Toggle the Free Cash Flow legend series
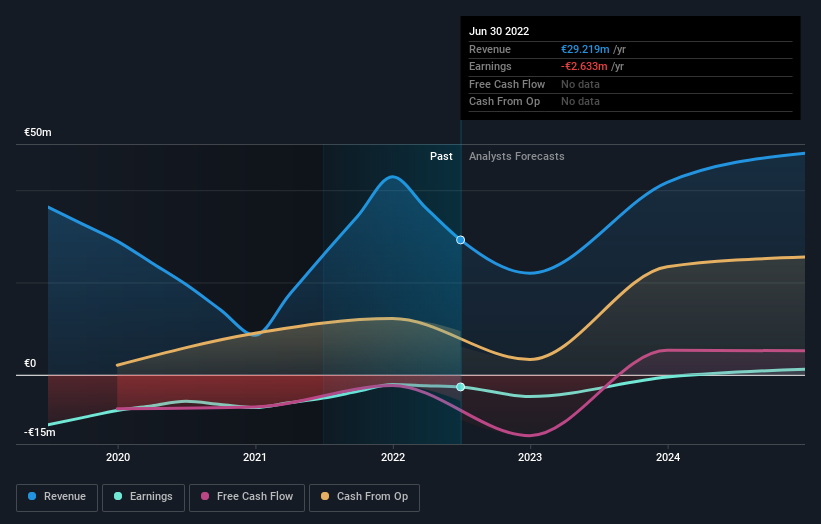821x524 pixels. (247, 497)
